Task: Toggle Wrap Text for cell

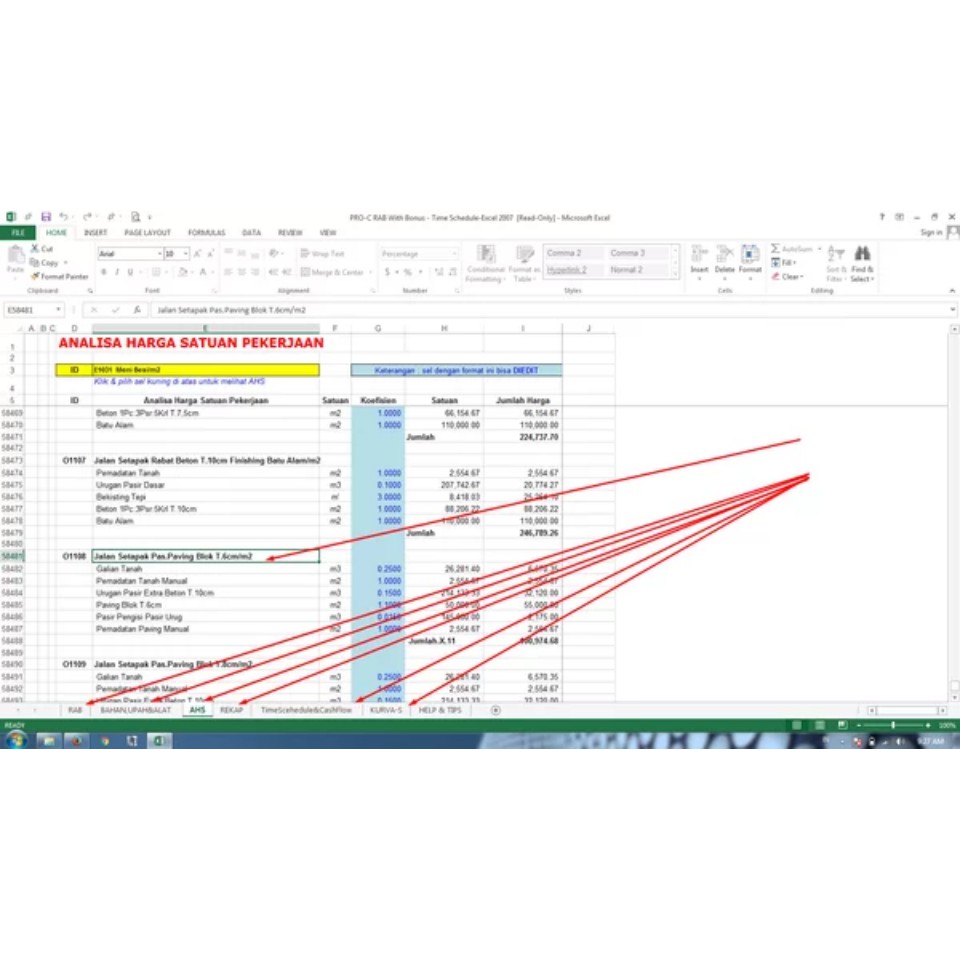Action: 322,254
